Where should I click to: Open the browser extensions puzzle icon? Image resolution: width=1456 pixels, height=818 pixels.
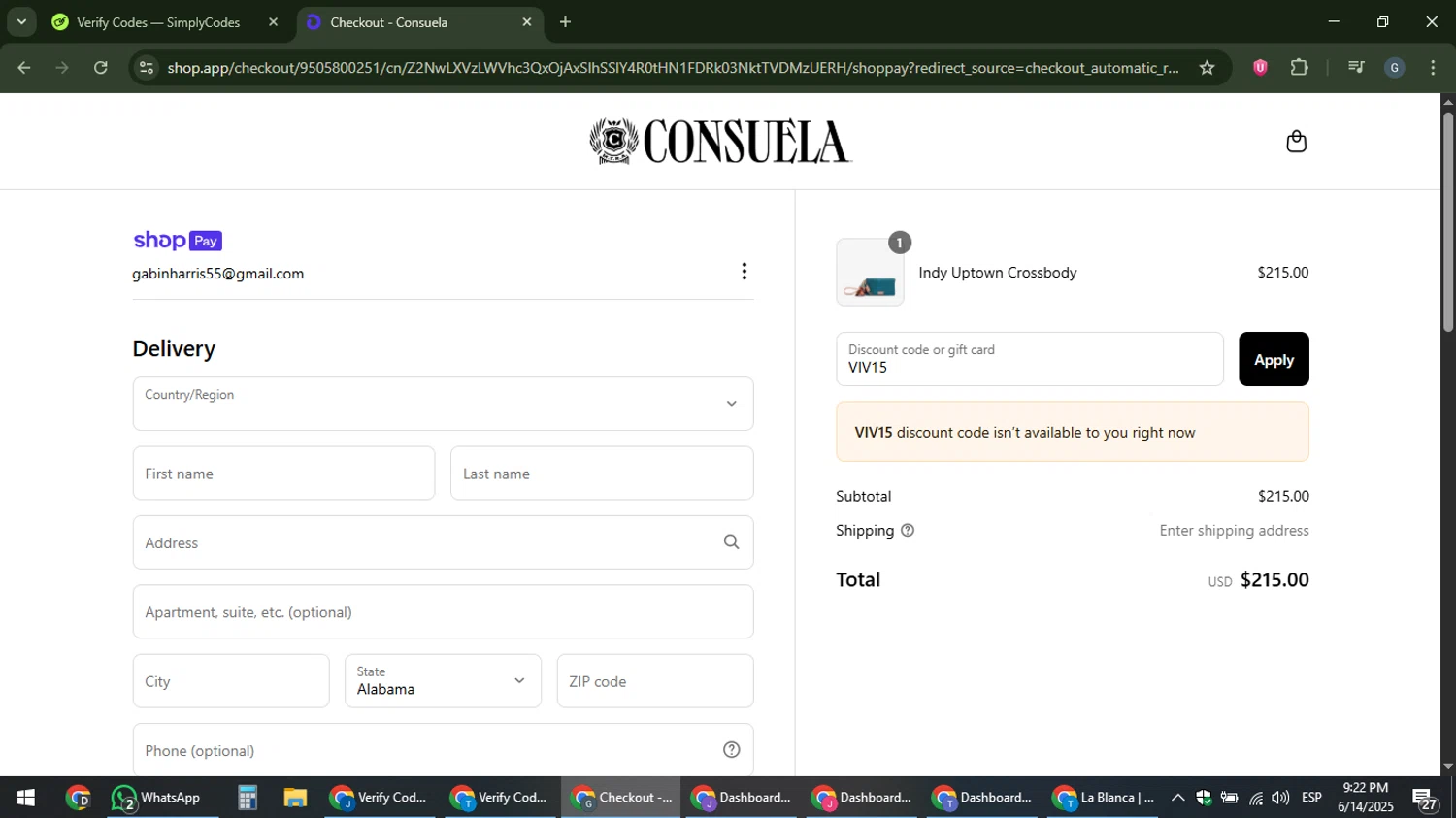pyautogui.click(x=1299, y=68)
